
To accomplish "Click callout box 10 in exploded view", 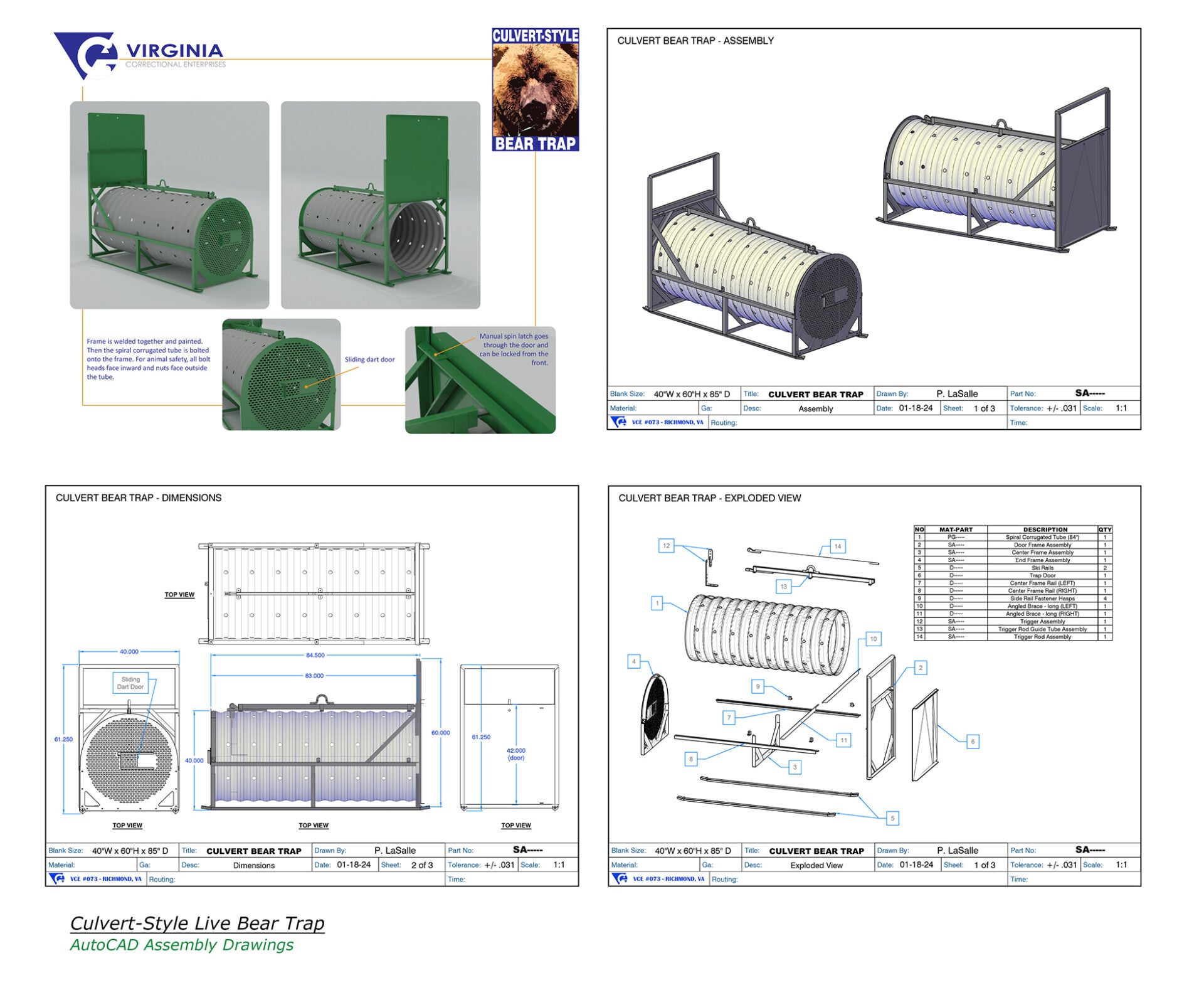I will click(x=873, y=639).
